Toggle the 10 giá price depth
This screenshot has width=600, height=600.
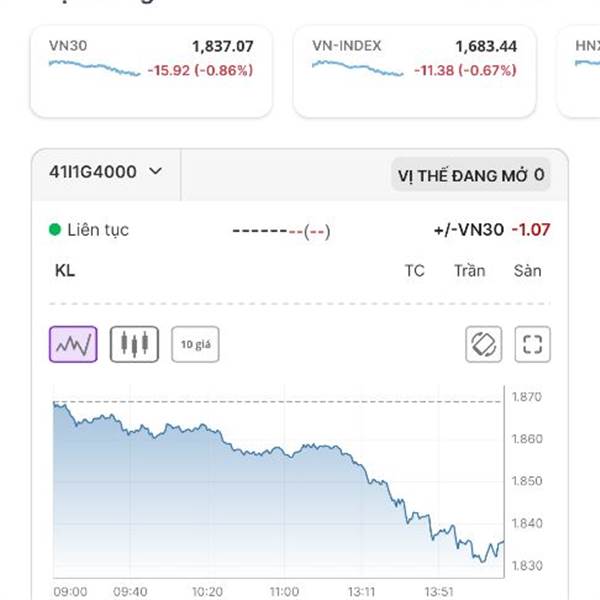196,344
